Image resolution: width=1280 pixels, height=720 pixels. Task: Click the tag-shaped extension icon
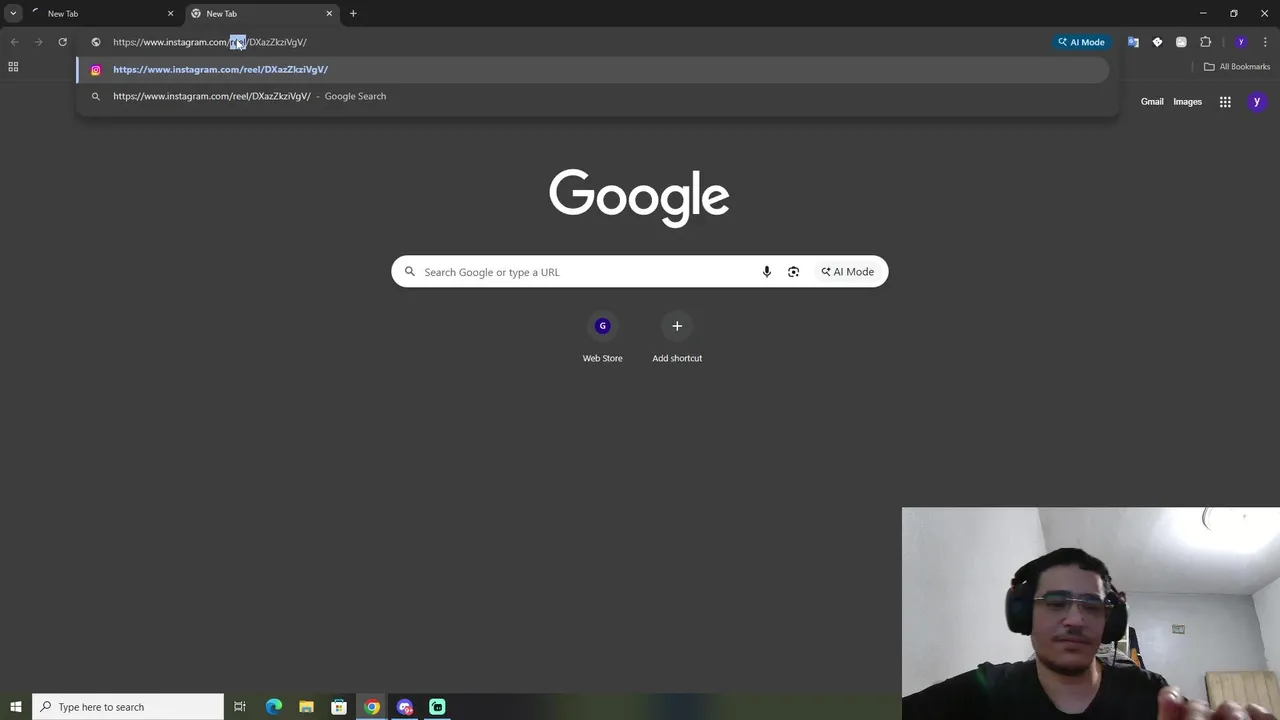coord(1157,42)
